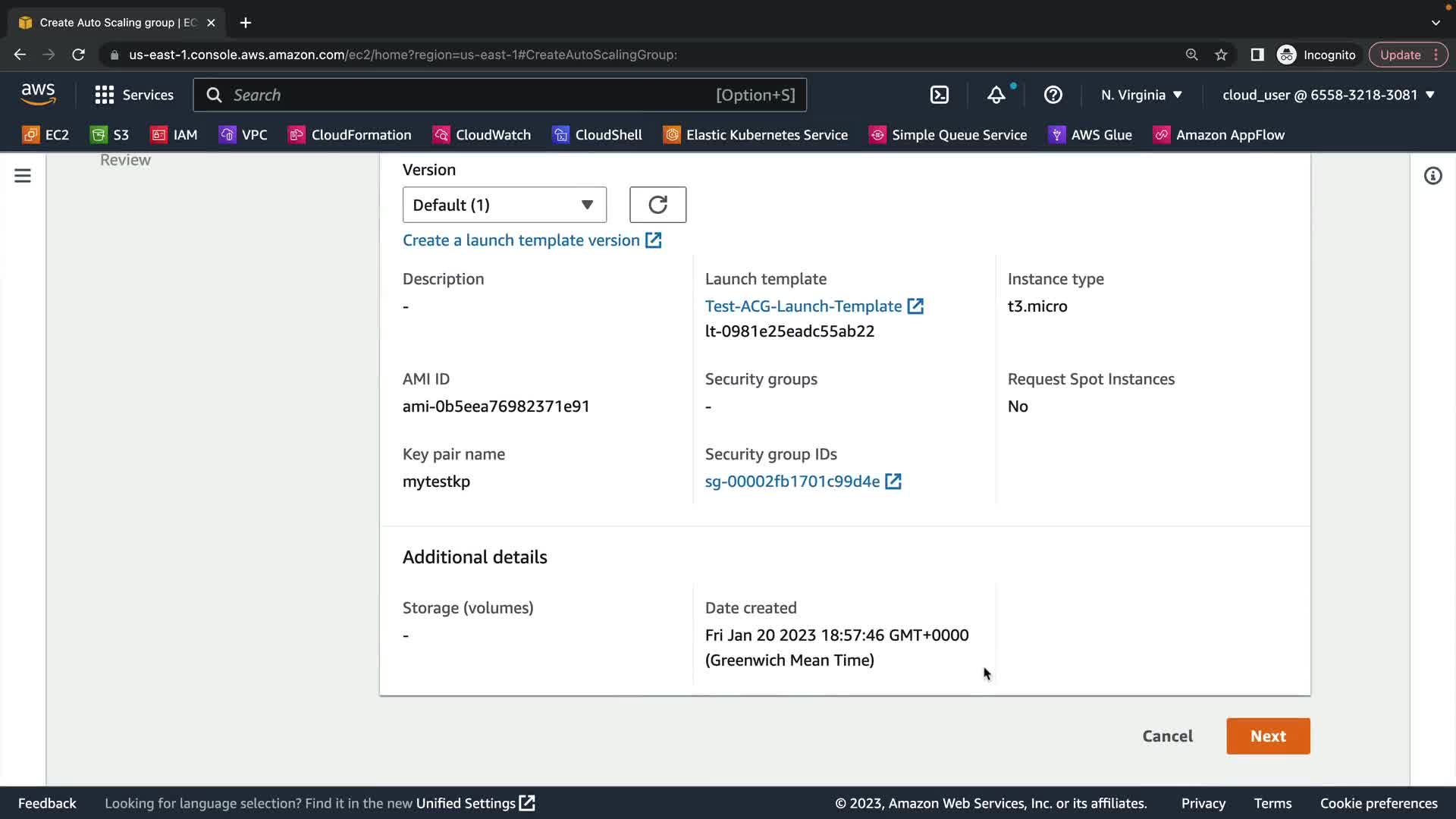
Task: Open CloudShell terminal icon in top bar
Action: (939, 95)
